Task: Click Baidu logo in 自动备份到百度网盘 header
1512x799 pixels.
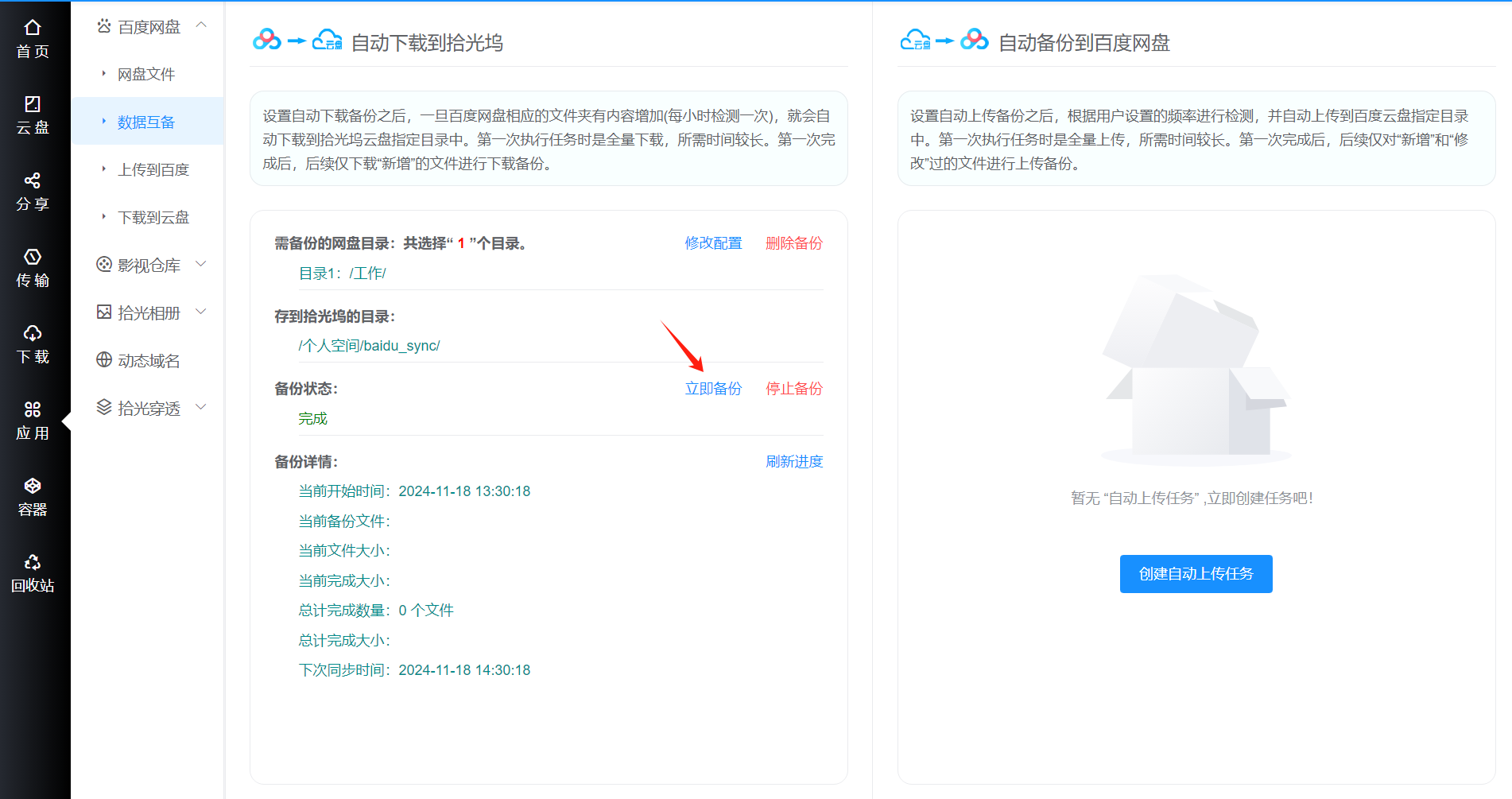Action: (x=975, y=40)
